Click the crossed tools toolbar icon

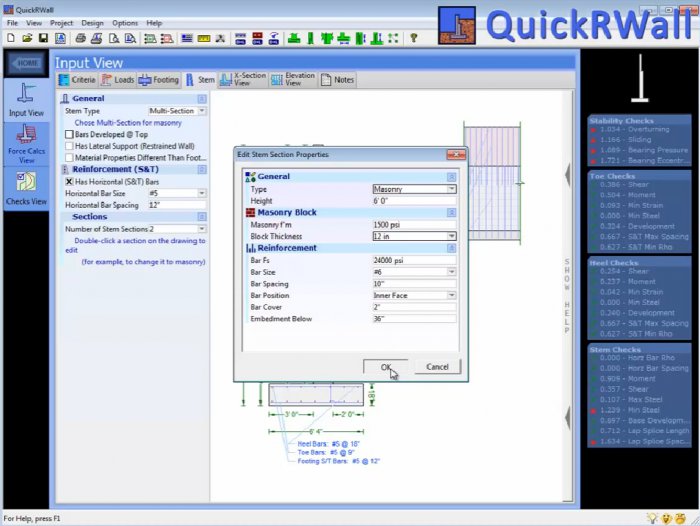[x=220, y=38]
